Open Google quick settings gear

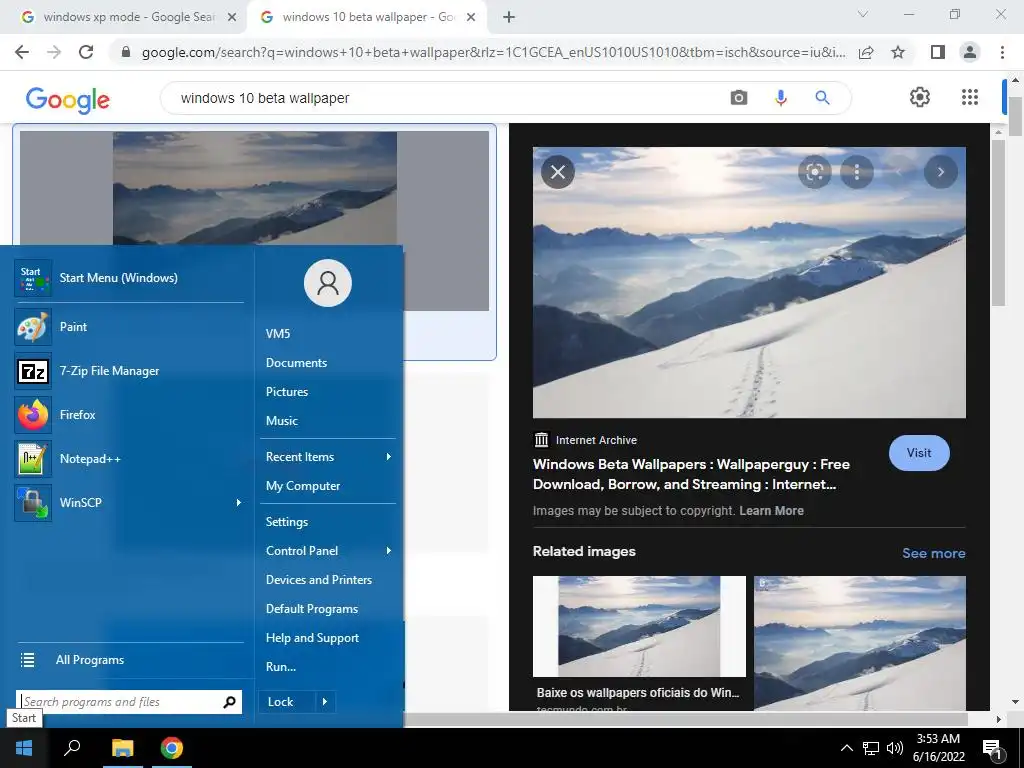point(920,97)
